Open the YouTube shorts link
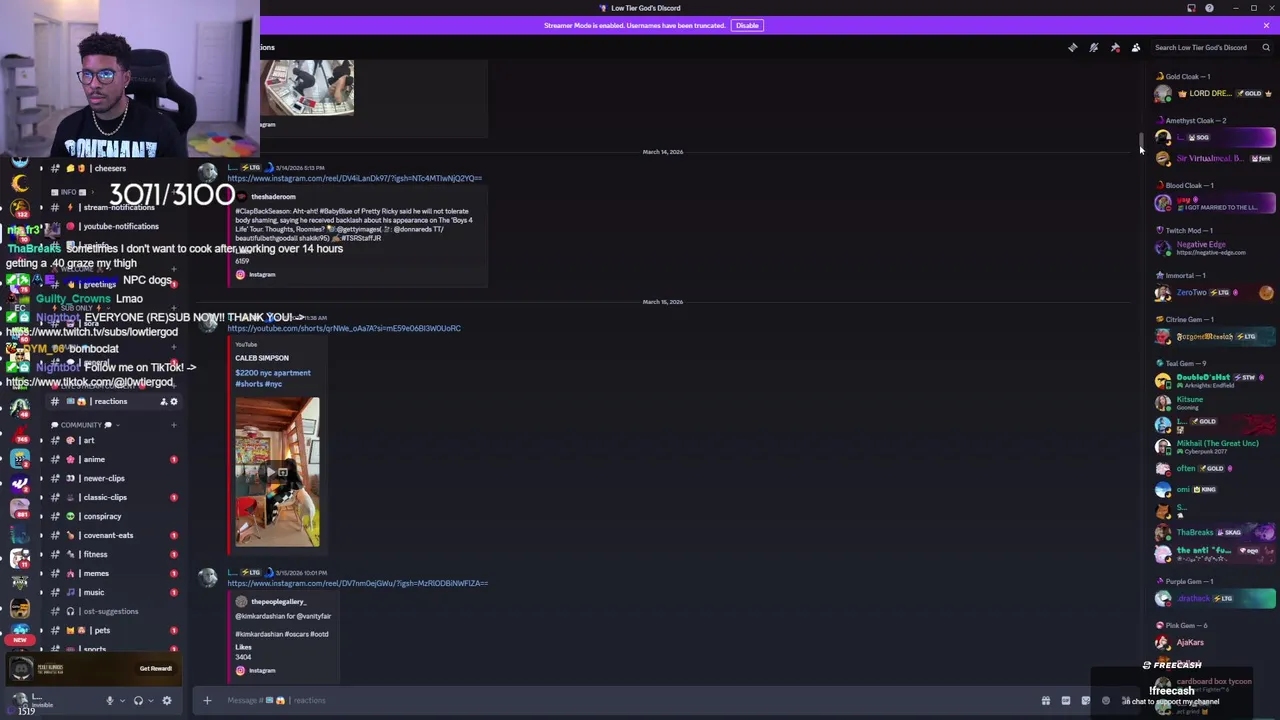Viewport: 1280px width, 720px height. click(344, 328)
